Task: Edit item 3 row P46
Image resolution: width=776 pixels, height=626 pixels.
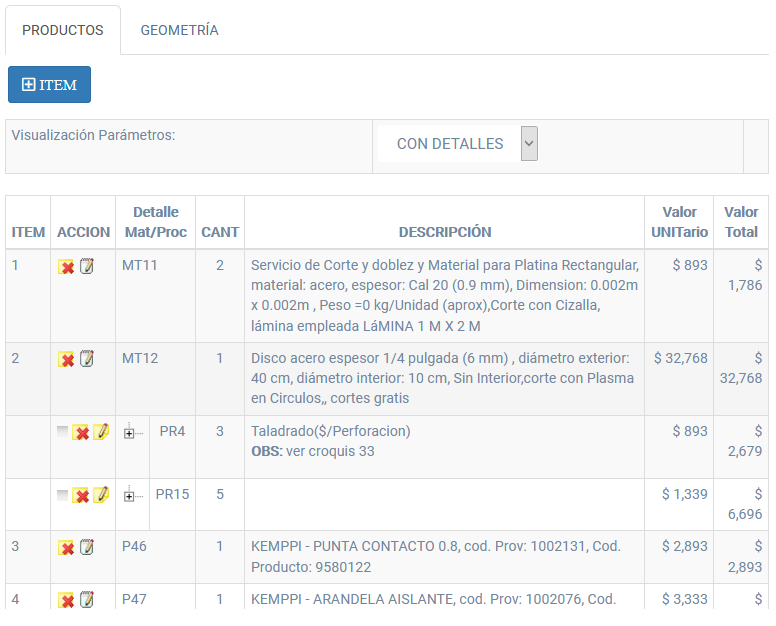Action: point(86,547)
